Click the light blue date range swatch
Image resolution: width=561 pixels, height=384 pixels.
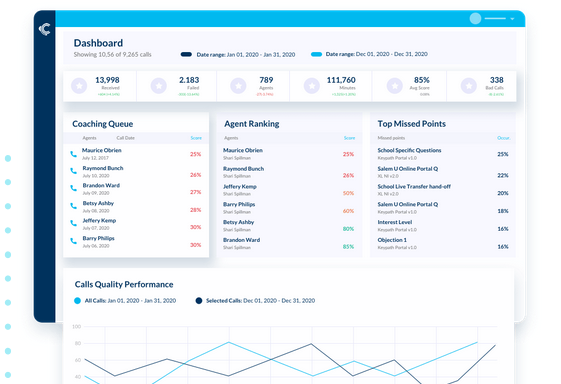[x=316, y=54]
